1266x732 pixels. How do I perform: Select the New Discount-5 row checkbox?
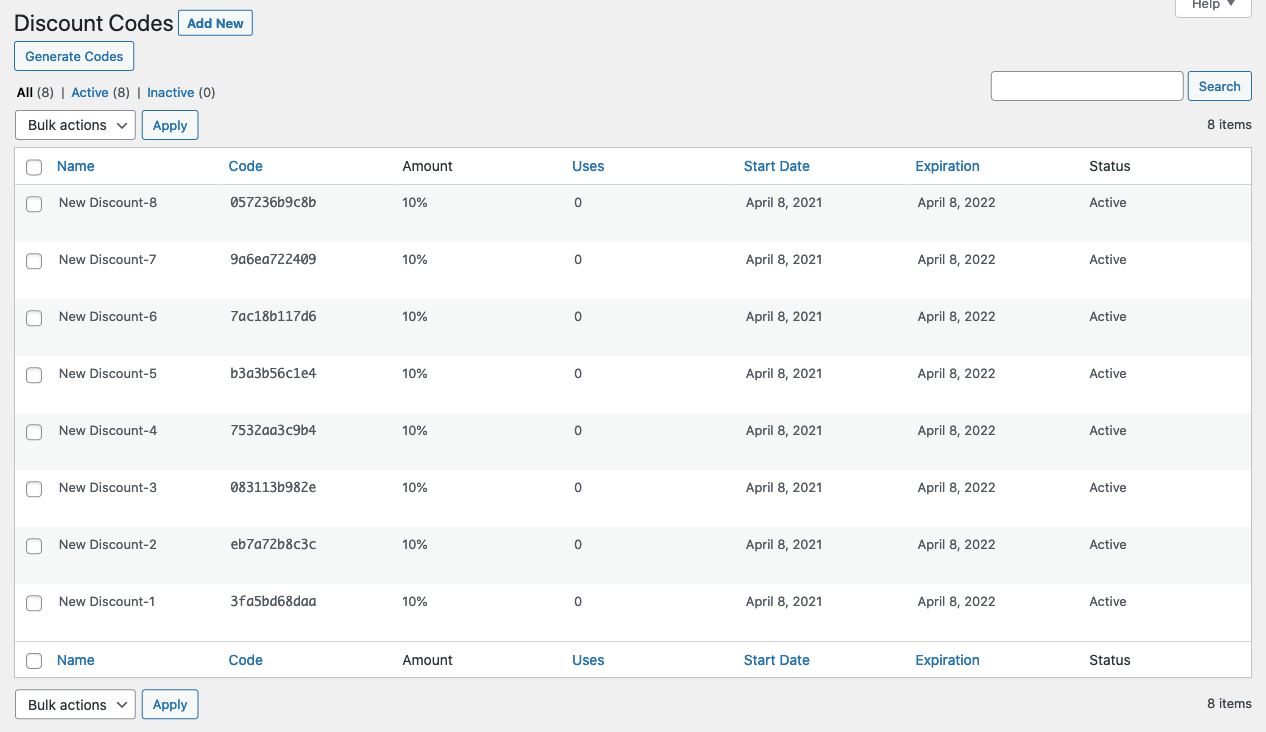[34, 375]
